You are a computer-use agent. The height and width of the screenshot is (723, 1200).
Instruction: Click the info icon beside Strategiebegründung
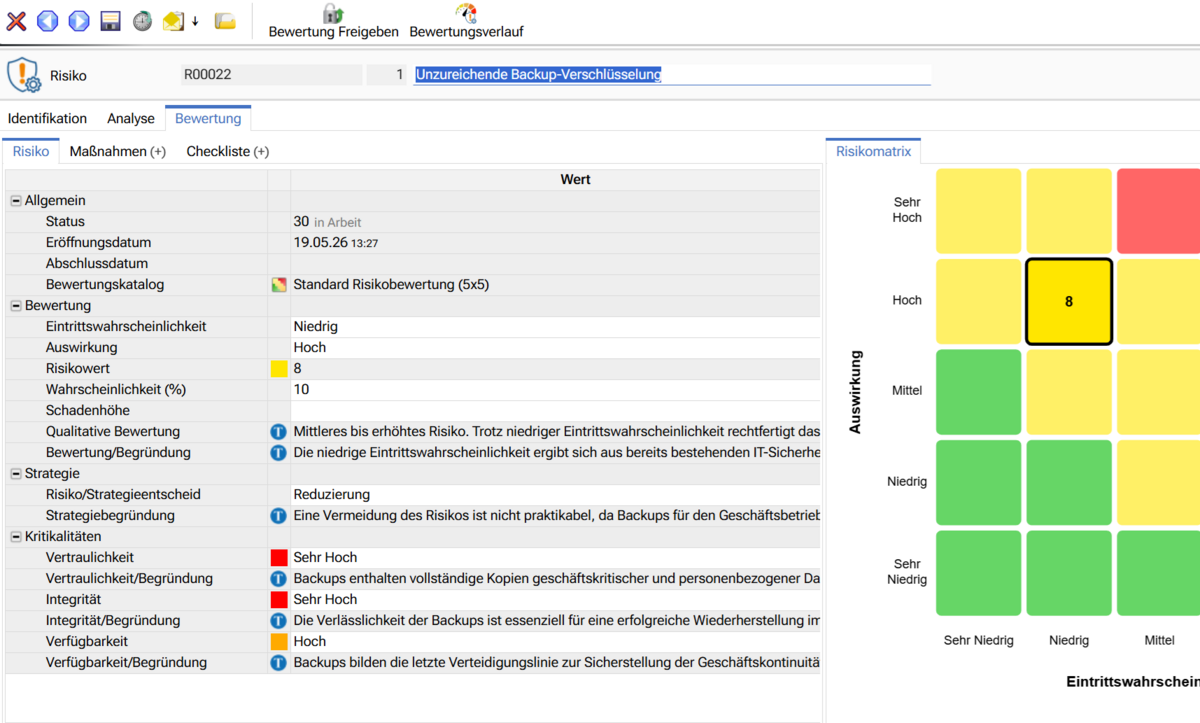(x=279, y=516)
